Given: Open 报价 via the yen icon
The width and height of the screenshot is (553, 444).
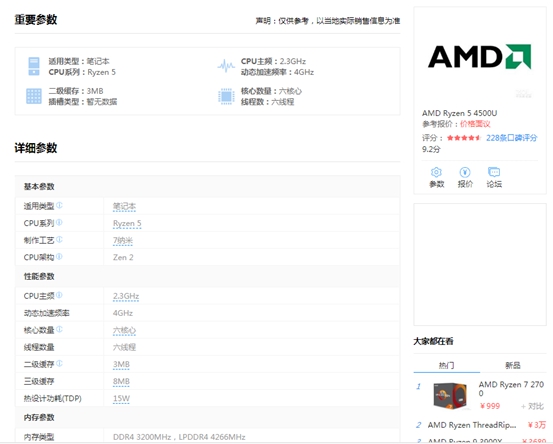Looking at the screenshot, I should click(465, 172).
